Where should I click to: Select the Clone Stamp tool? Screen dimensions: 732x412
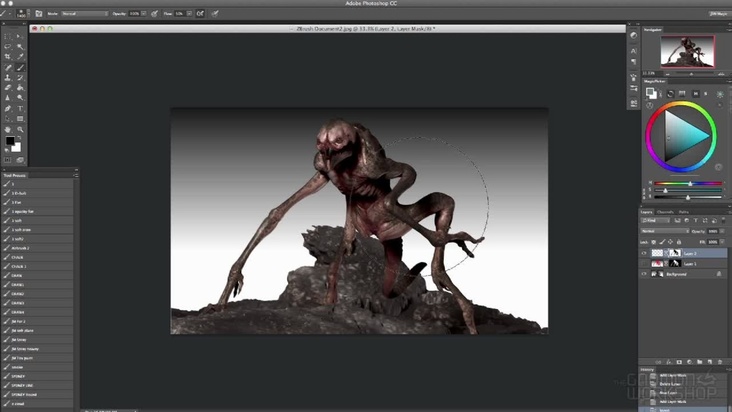[7, 78]
